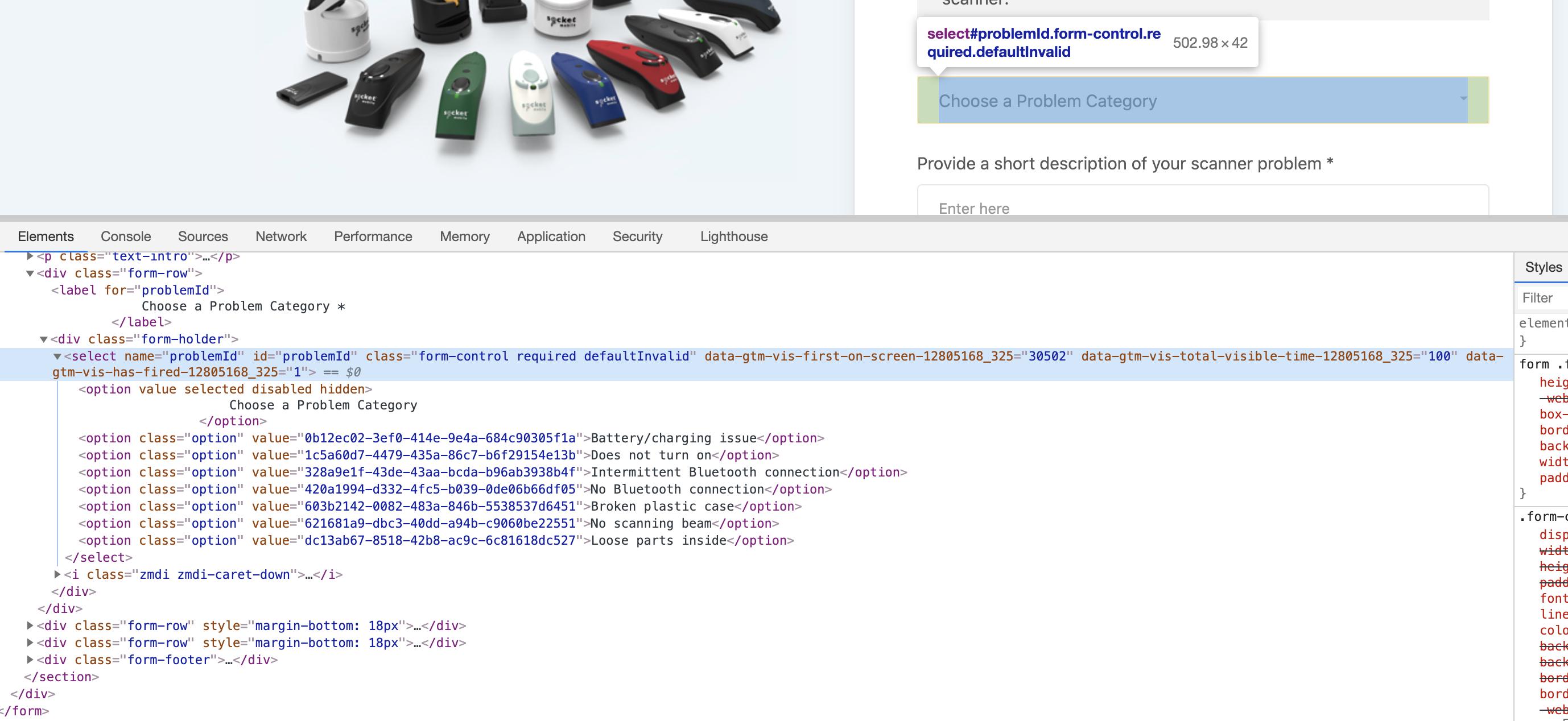
Task: Select the Application tab
Action: [x=551, y=236]
